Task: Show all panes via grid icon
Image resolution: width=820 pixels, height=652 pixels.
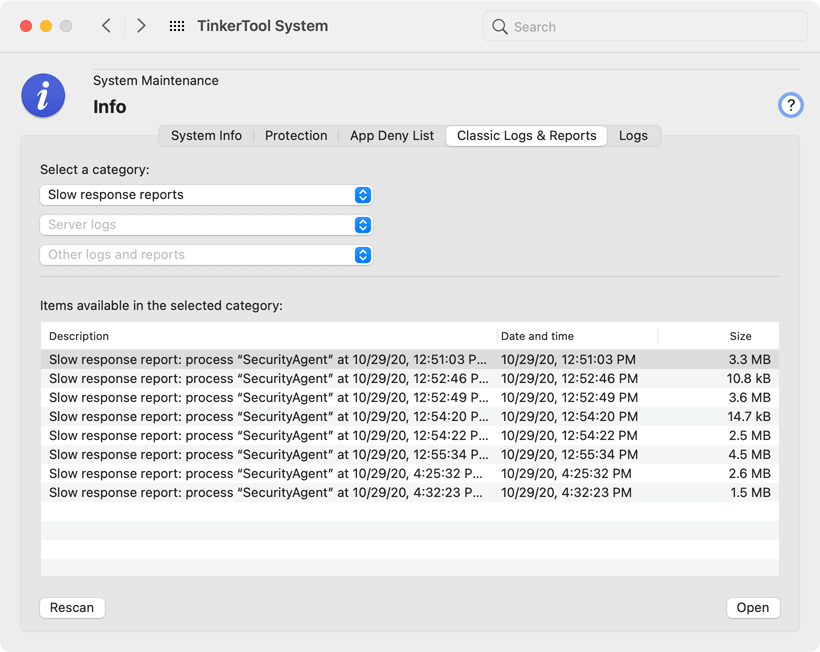Action: [x=177, y=26]
